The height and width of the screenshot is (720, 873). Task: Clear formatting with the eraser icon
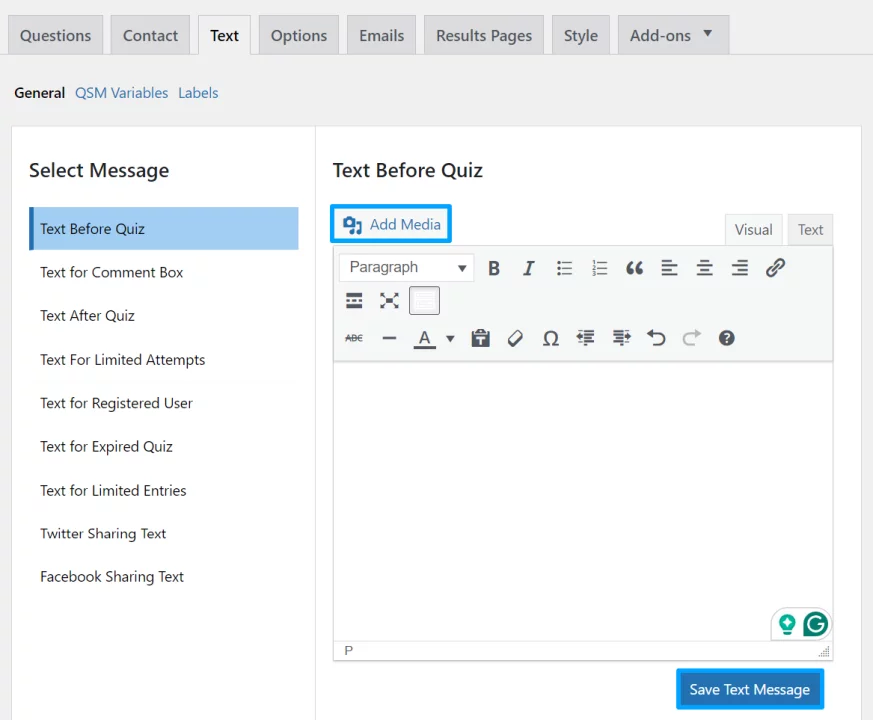(x=515, y=338)
